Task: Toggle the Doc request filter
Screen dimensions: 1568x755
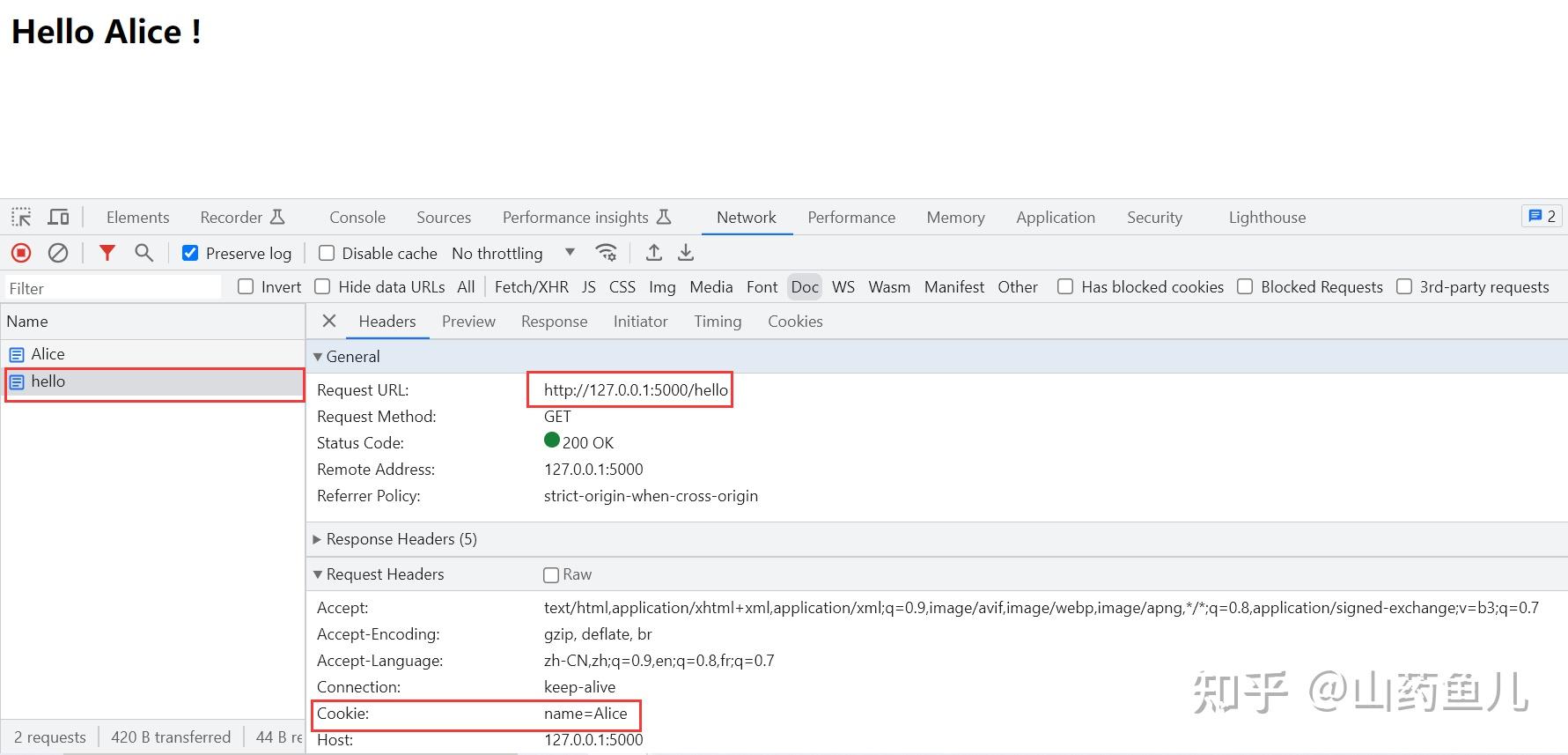Action: (x=805, y=287)
